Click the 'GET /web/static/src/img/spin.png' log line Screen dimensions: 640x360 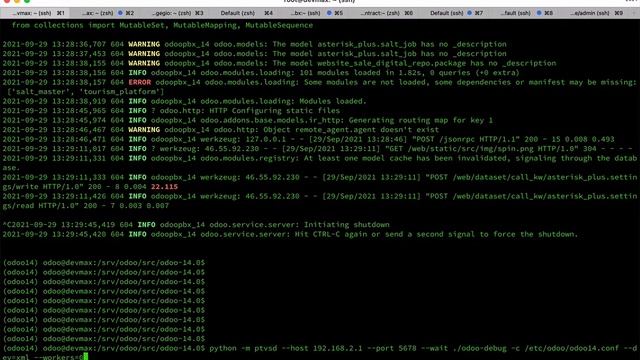point(317,149)
